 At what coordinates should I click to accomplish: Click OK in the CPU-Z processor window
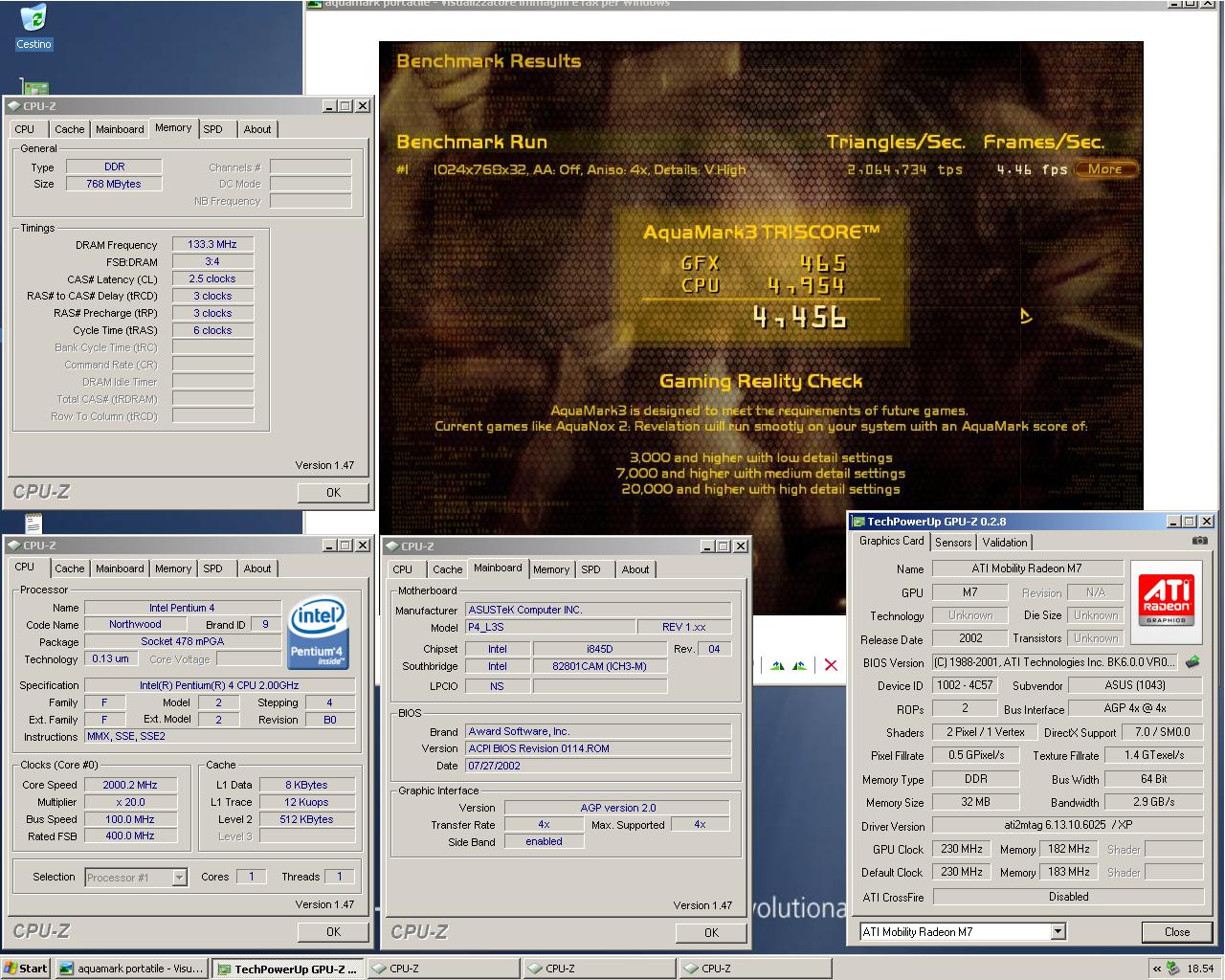point(333,932)
